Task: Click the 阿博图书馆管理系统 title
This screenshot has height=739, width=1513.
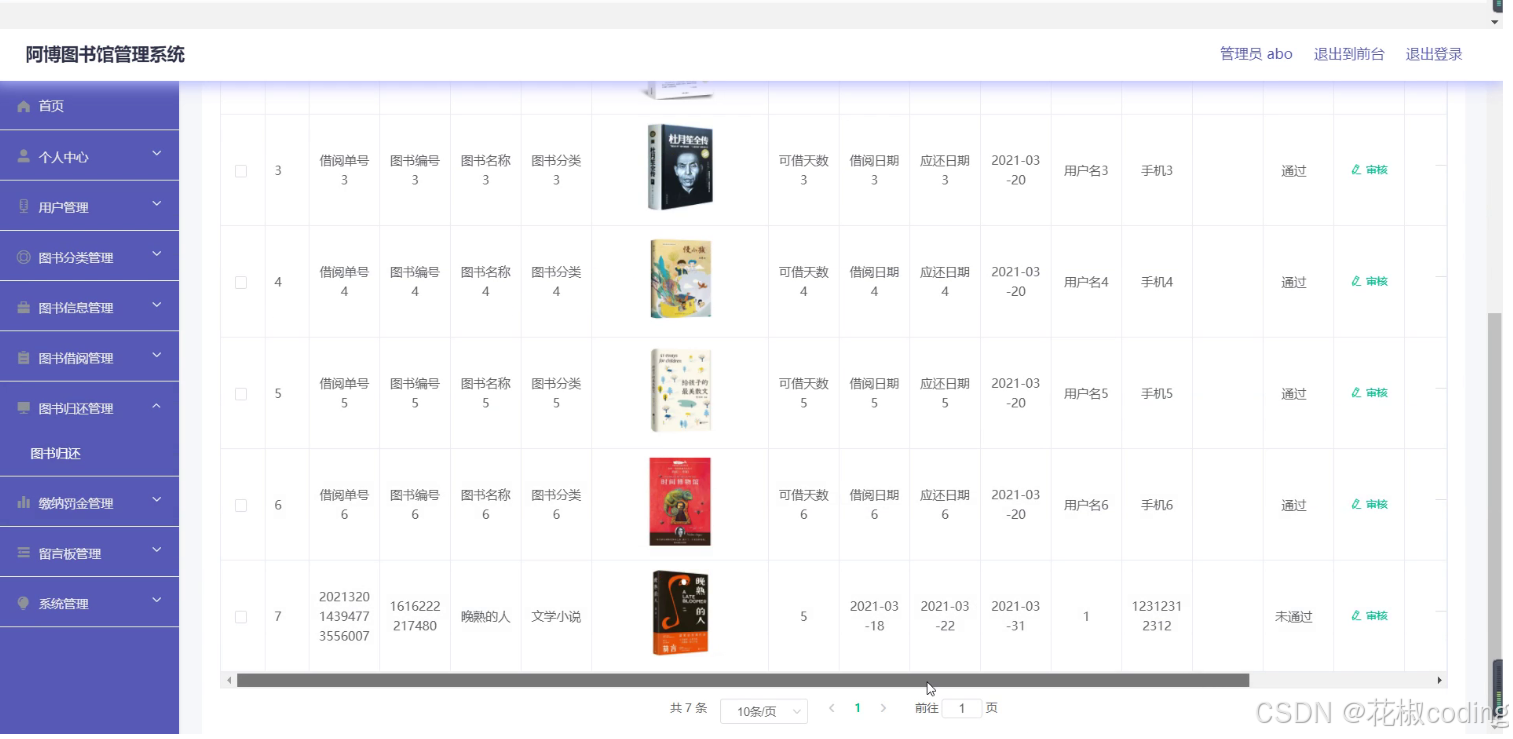Action: 105,55
